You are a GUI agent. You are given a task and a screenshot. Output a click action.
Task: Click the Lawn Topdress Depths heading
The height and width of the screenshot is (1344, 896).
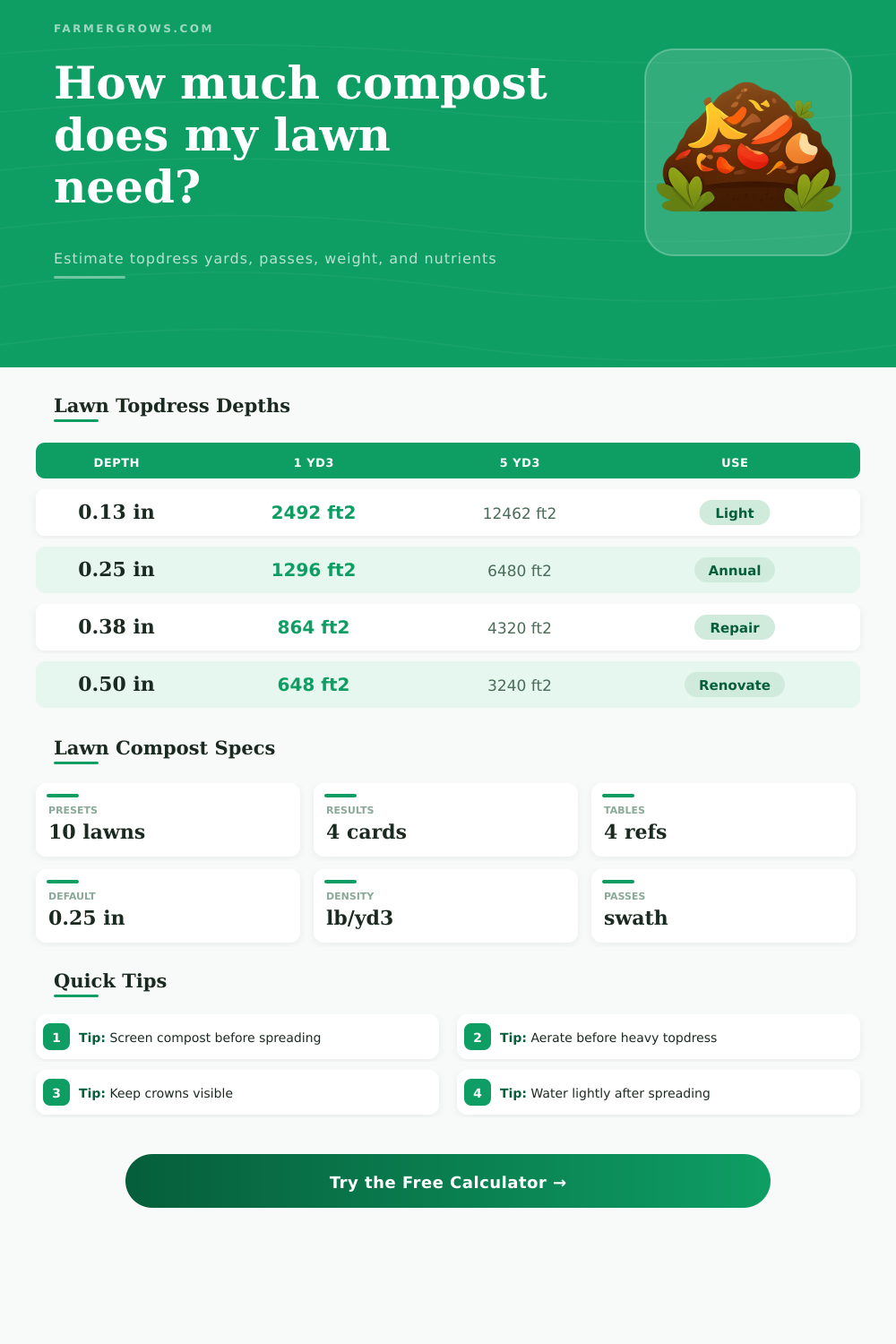(x=172, y=406)
